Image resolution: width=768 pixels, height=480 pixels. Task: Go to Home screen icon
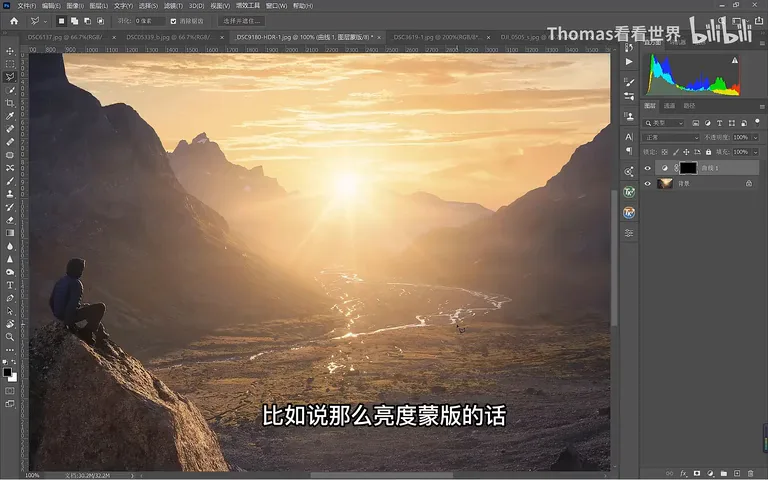click(14, 21)
